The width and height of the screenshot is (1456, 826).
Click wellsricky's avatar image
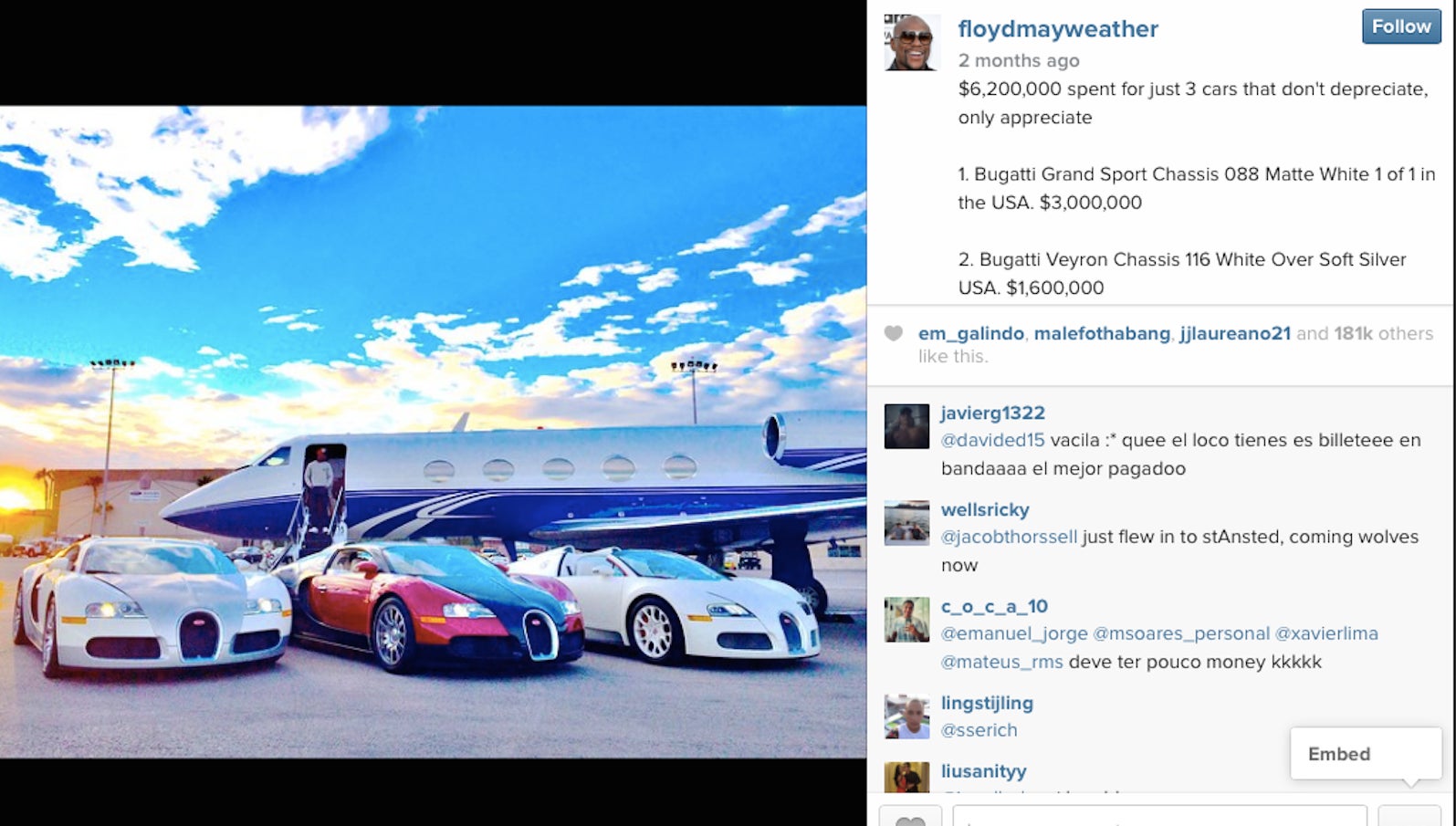point(906,523)
